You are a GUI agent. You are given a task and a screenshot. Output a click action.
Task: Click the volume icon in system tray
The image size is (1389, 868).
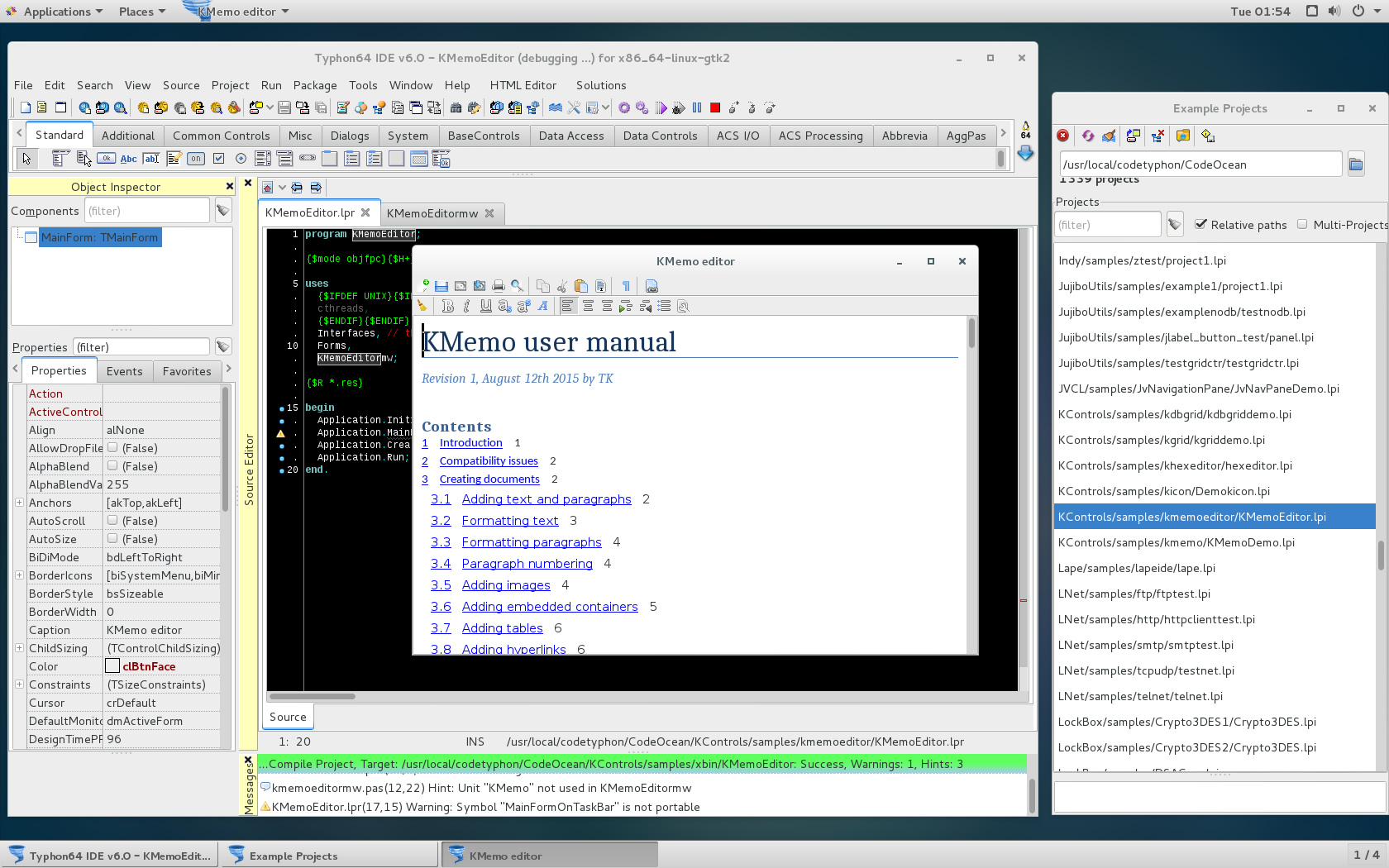pyautogui.click(x=1334, y=12)
